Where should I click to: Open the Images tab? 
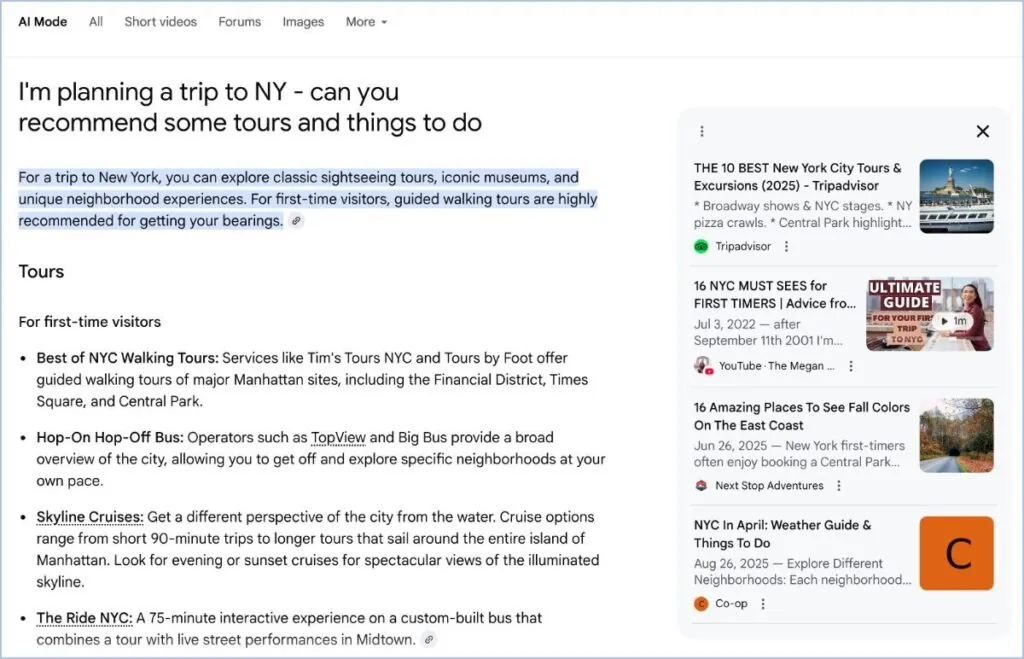pyautogui.click(x=303, y=22)
